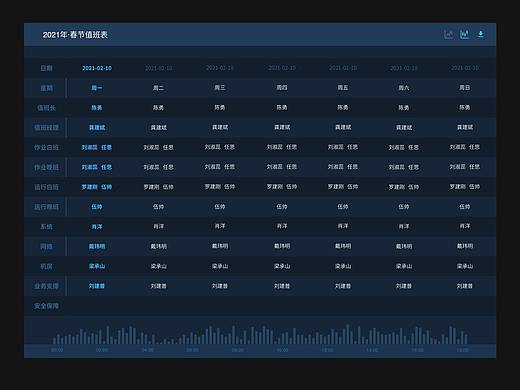520x390 pixels.
Task: Click the 系统 name under 周三
Action: tap(220, 227)
